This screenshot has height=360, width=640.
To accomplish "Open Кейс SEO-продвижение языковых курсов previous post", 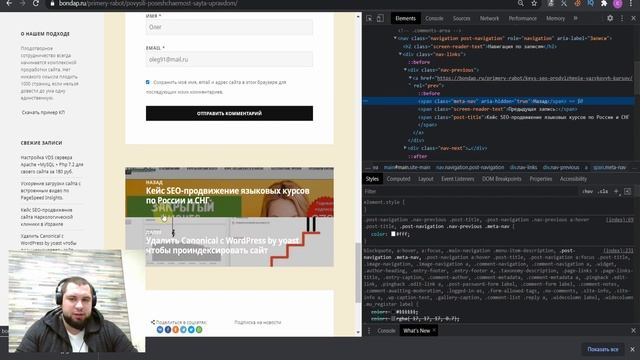I will coord(227,196).
